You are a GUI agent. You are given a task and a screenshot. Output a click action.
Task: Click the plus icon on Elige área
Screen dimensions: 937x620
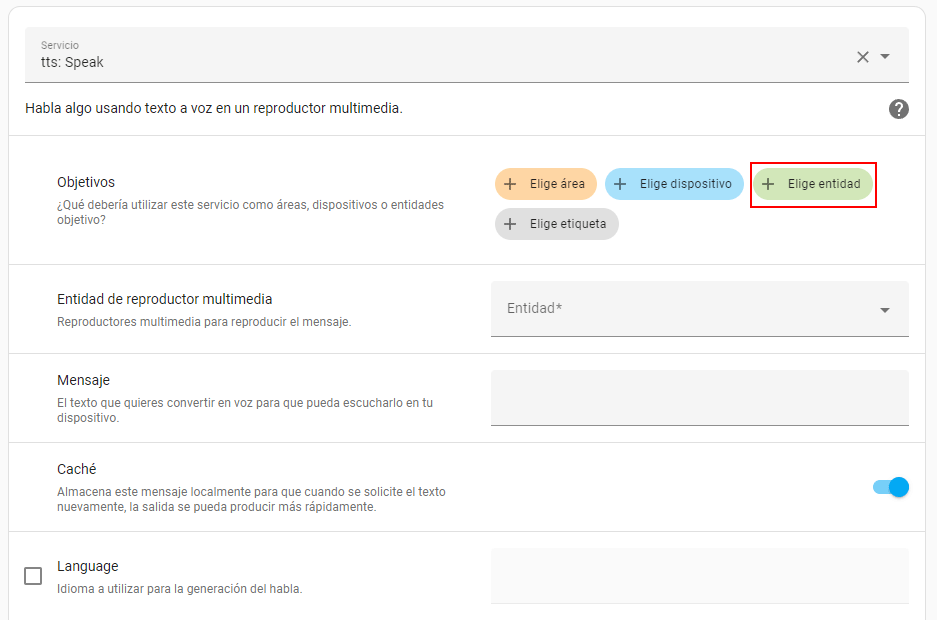510,184
